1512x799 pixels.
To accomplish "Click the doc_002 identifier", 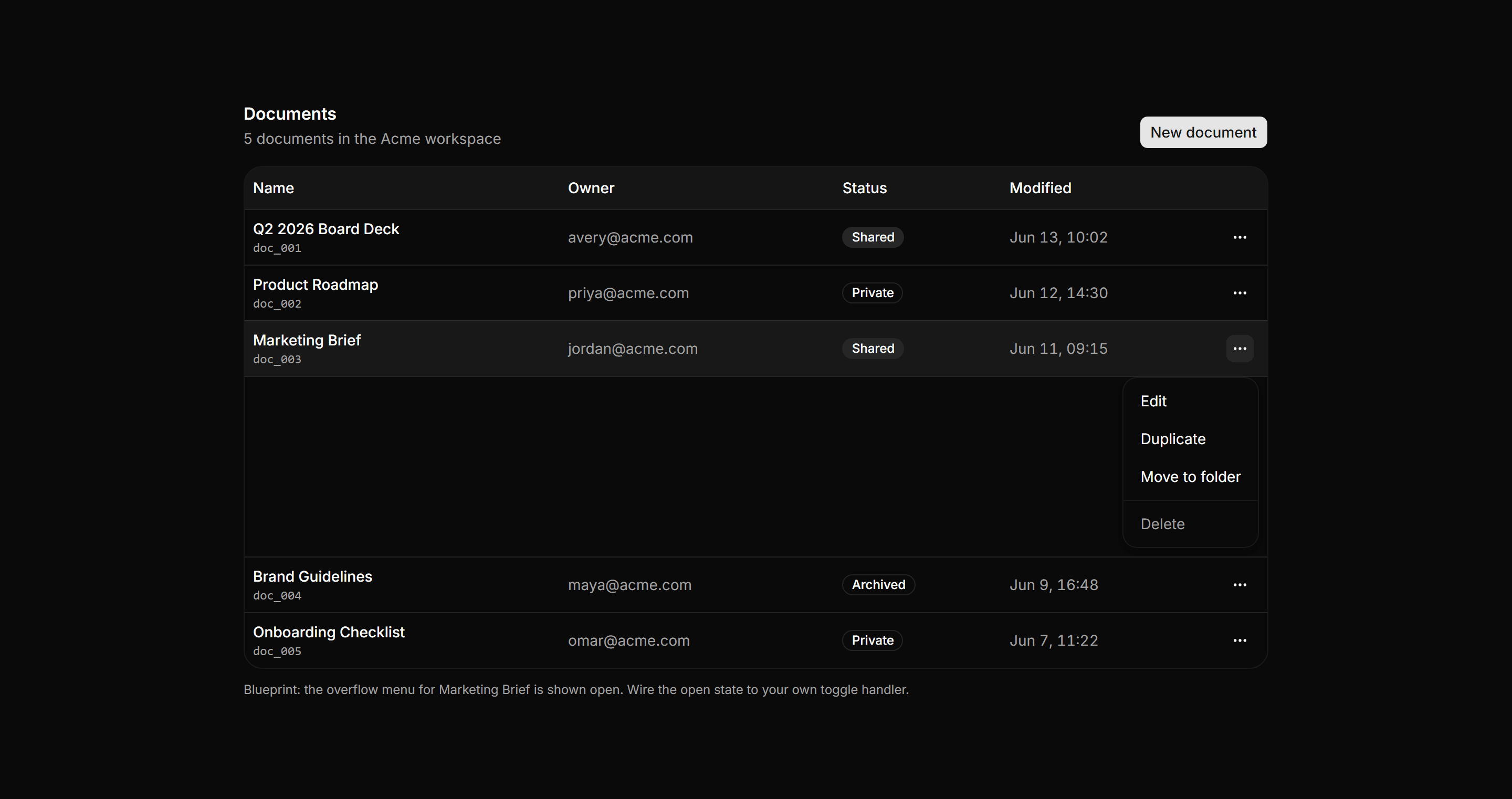I will point(277,304).
